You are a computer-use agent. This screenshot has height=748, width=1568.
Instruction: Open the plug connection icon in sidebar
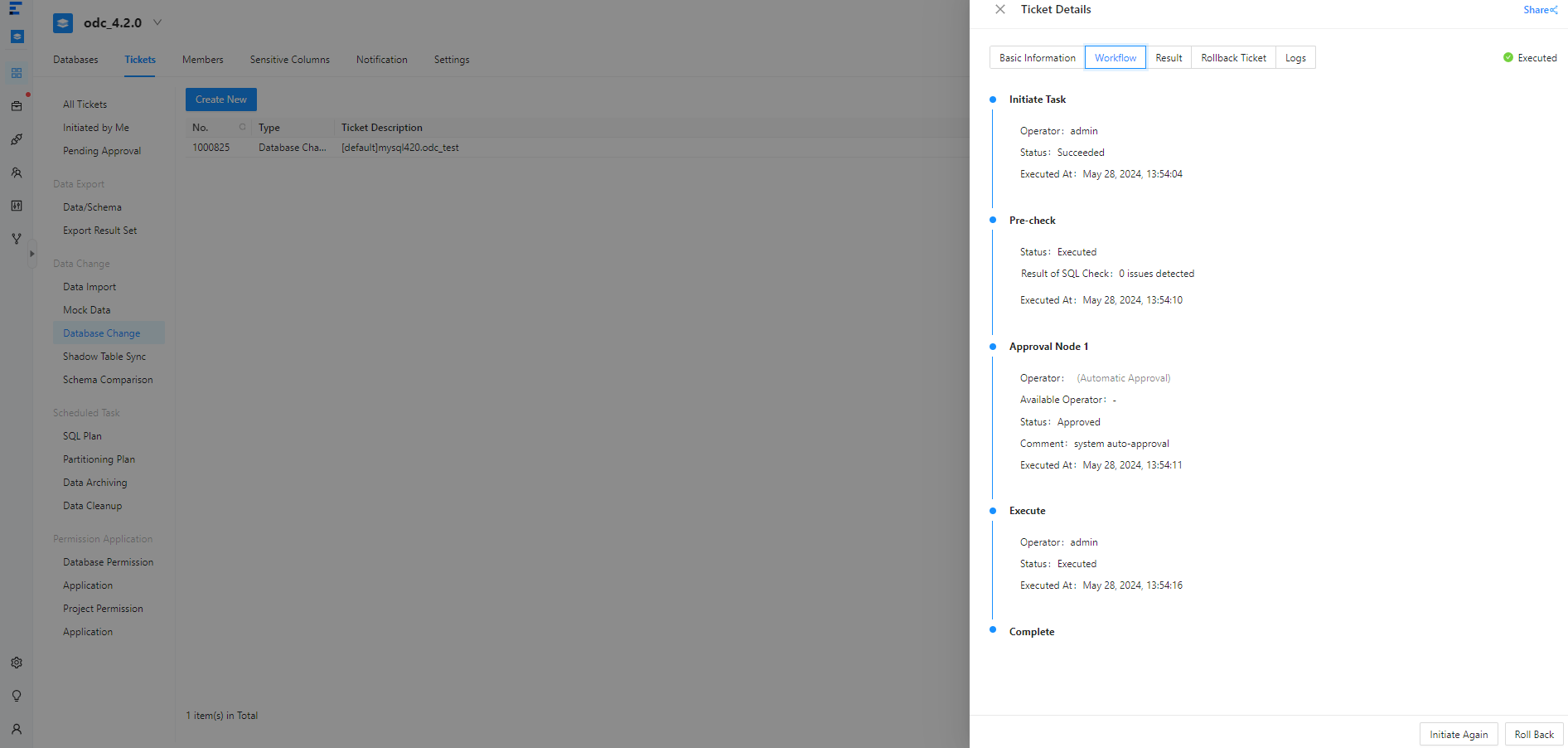click(17, 139)
